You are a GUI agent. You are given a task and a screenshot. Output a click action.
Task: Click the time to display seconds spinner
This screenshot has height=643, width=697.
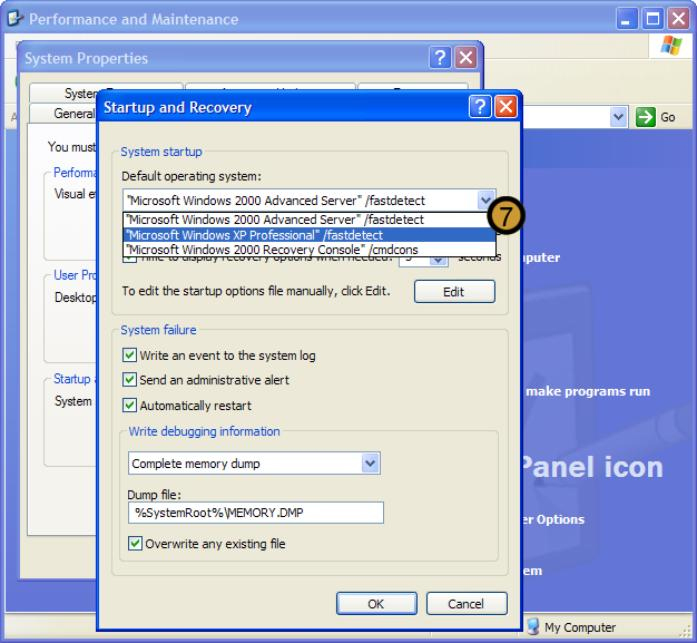coord(439,260)
